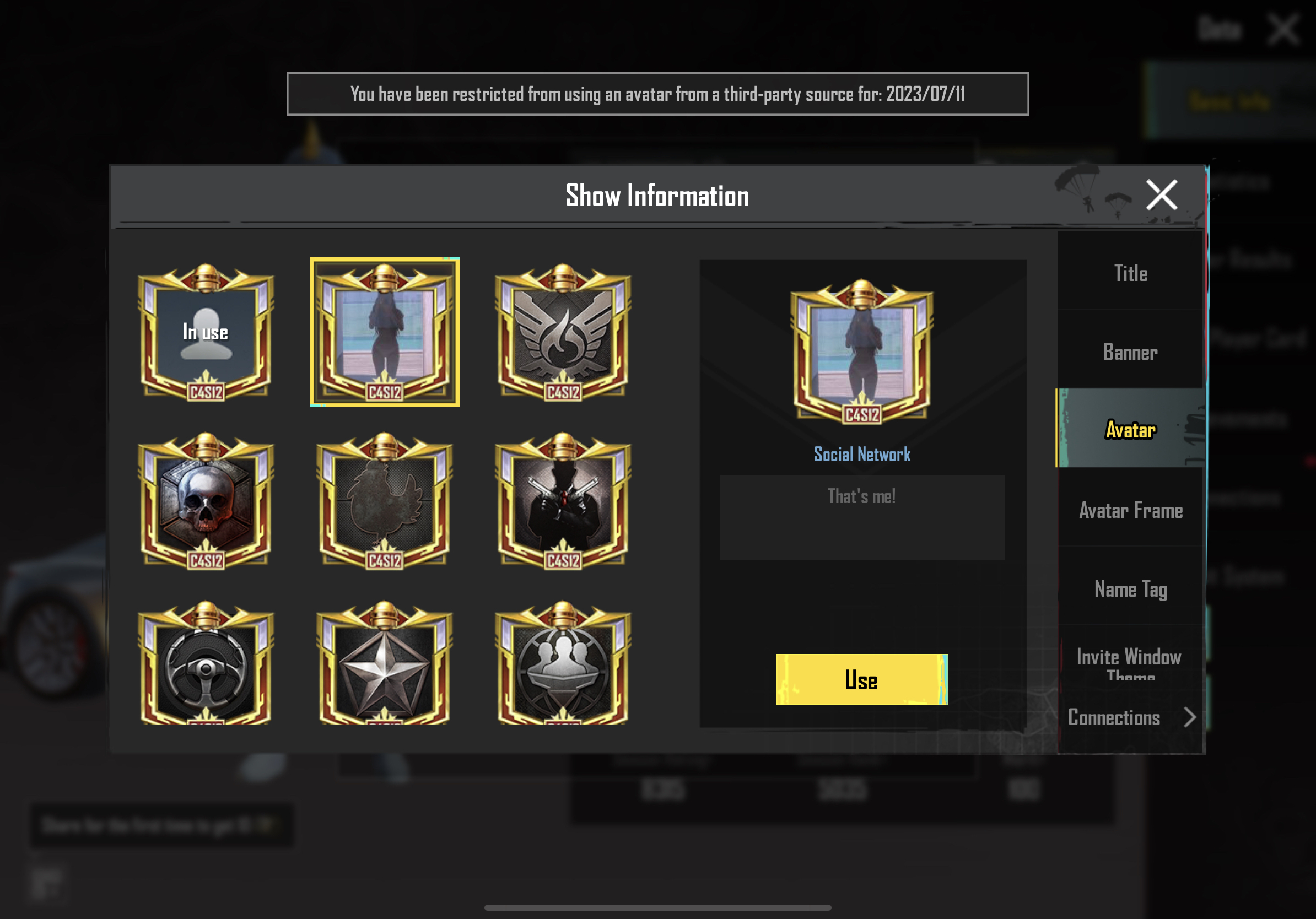1316x919 pixels.
Task: Click the yellow Use button
Action: pos(861,679)
